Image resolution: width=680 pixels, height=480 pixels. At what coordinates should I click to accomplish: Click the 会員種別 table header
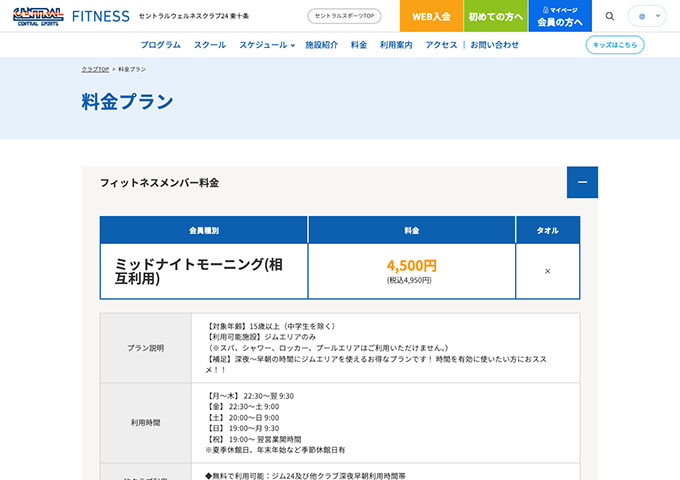[x=204, y=230]
